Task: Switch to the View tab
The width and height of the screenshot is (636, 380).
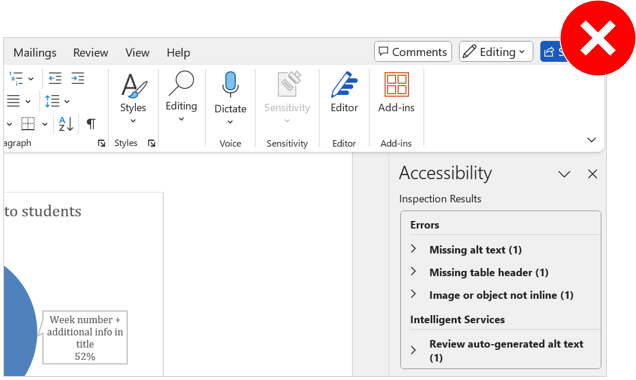Action: coord(137,53)
